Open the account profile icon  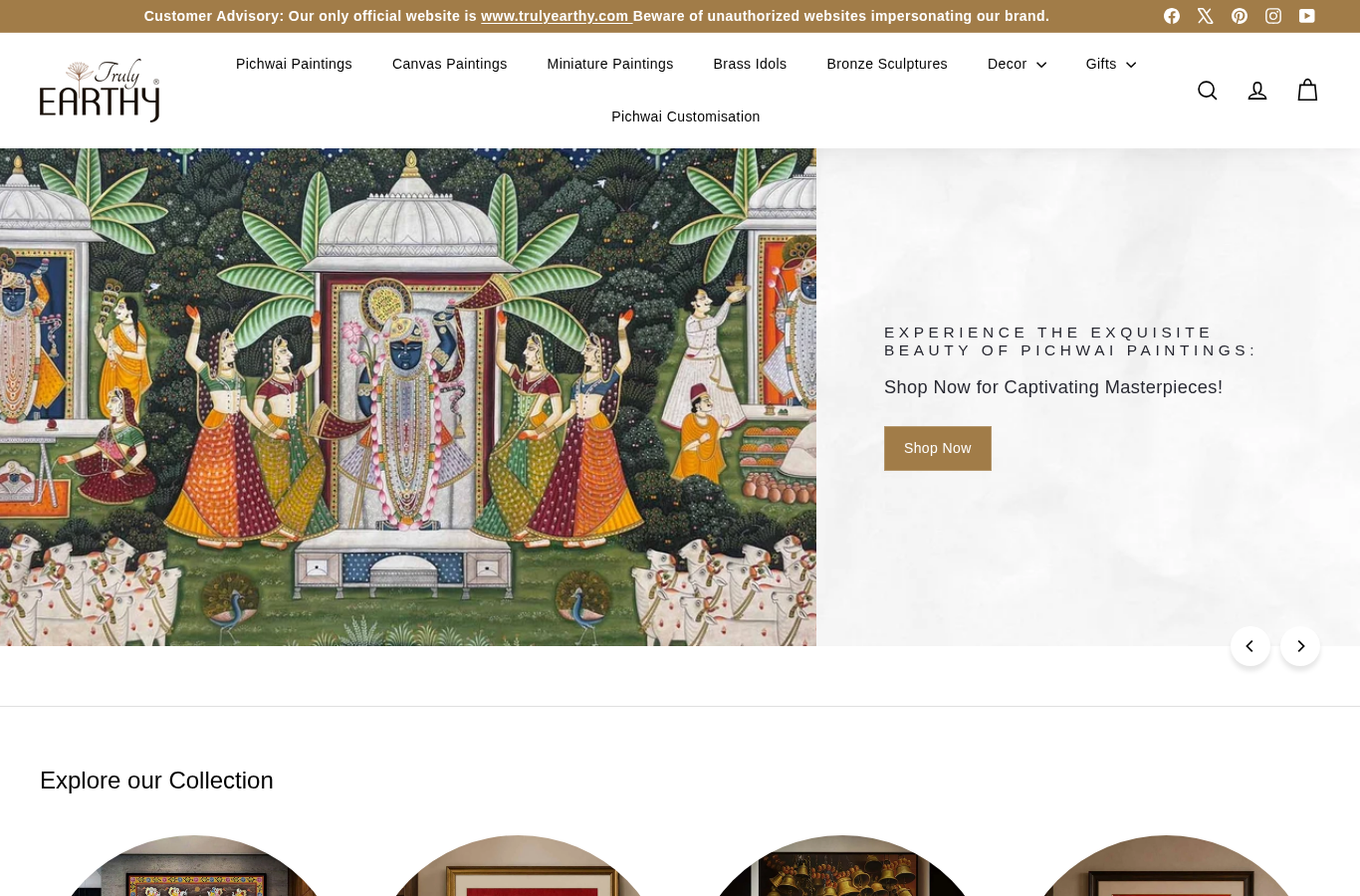click(x=1257, y=91)
